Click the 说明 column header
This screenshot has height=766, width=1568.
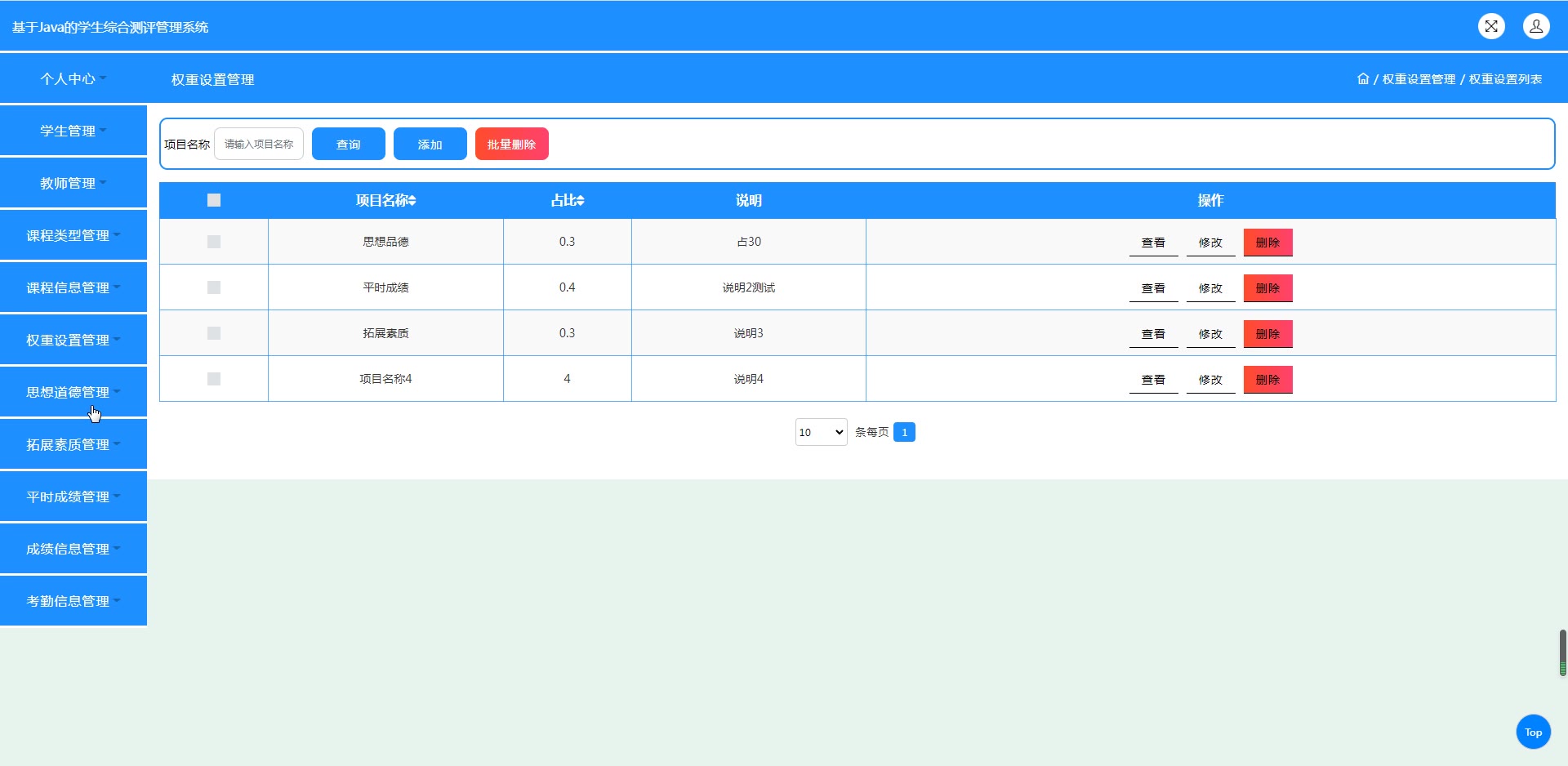[x=748, y=200]
